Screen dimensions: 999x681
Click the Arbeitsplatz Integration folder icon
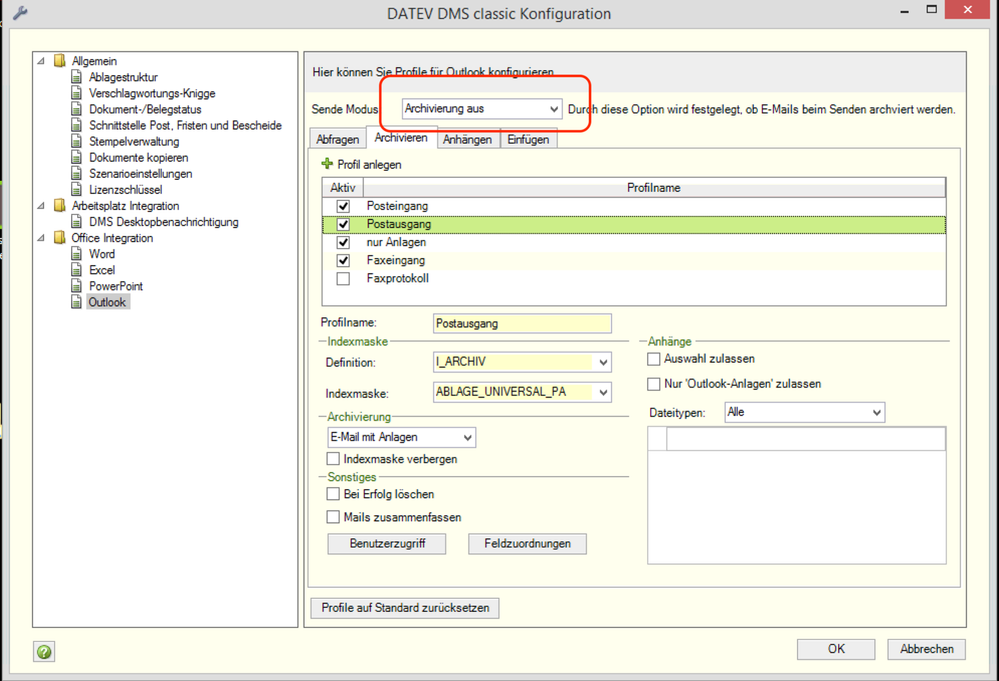60,205
